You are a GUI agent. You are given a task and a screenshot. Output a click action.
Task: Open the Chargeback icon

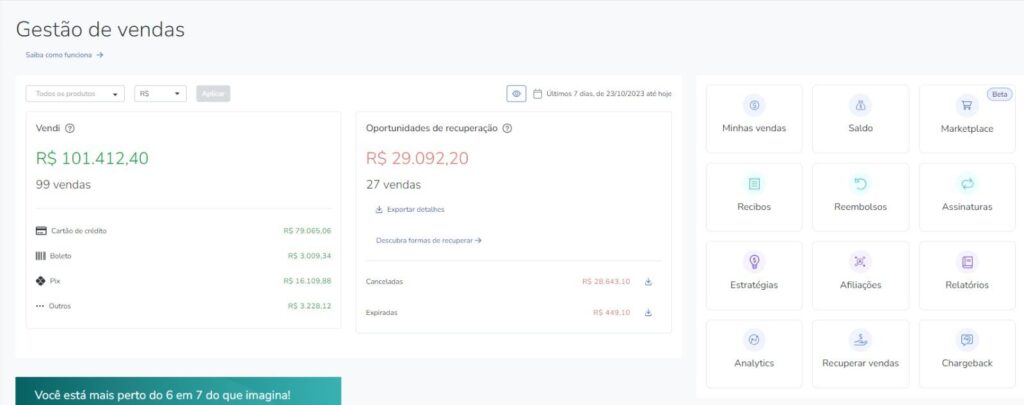966,340
